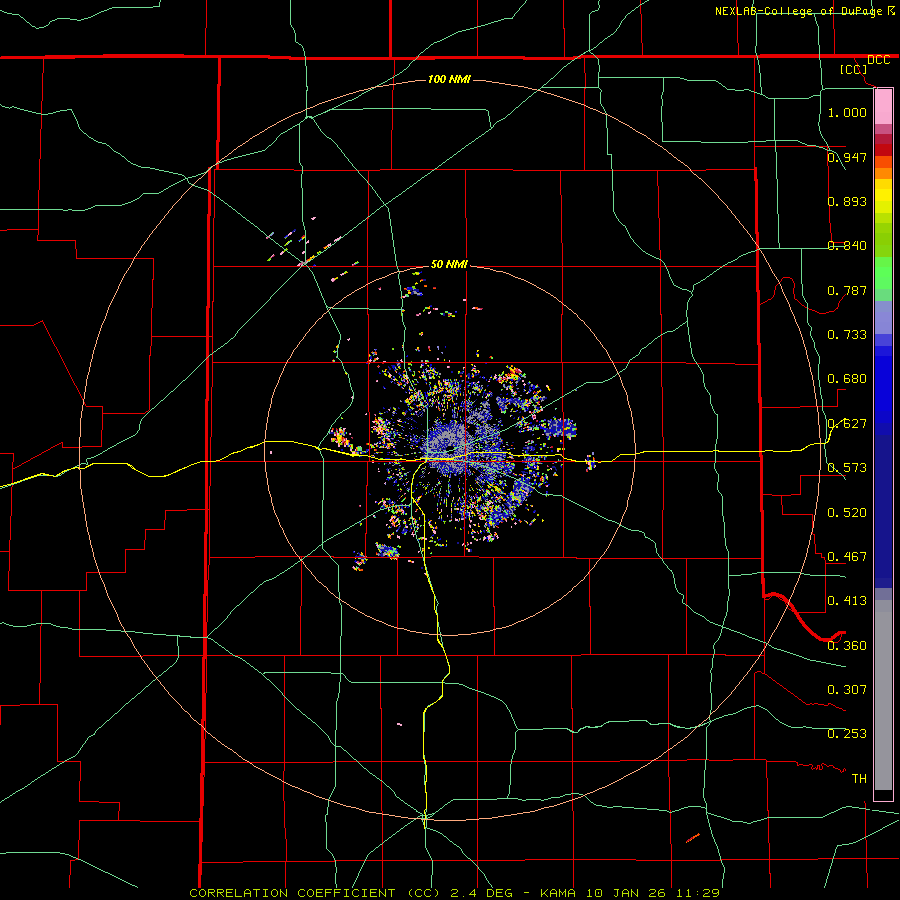The image size is (900, 900).
Task: Click the radar site center of echoes
Action: point(449,449)
